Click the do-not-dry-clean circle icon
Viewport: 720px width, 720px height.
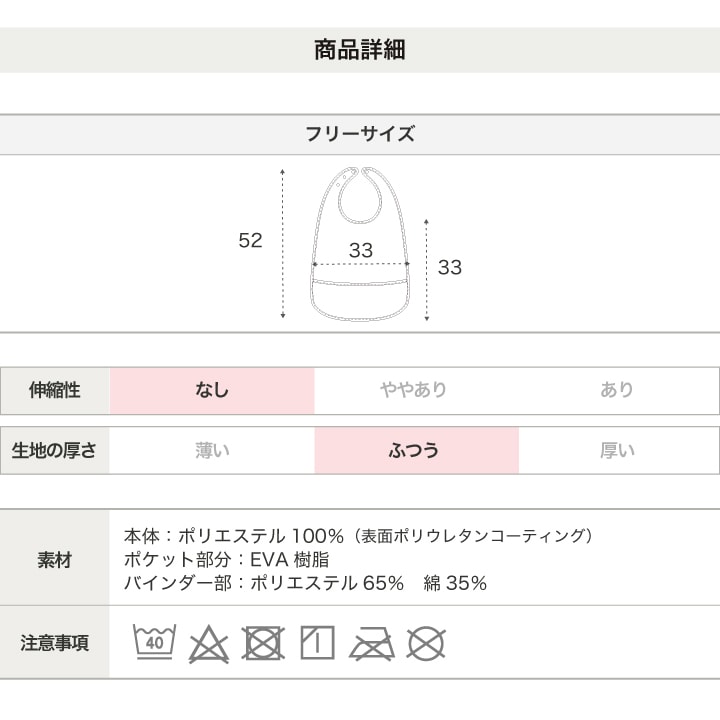tap(426, 643)
